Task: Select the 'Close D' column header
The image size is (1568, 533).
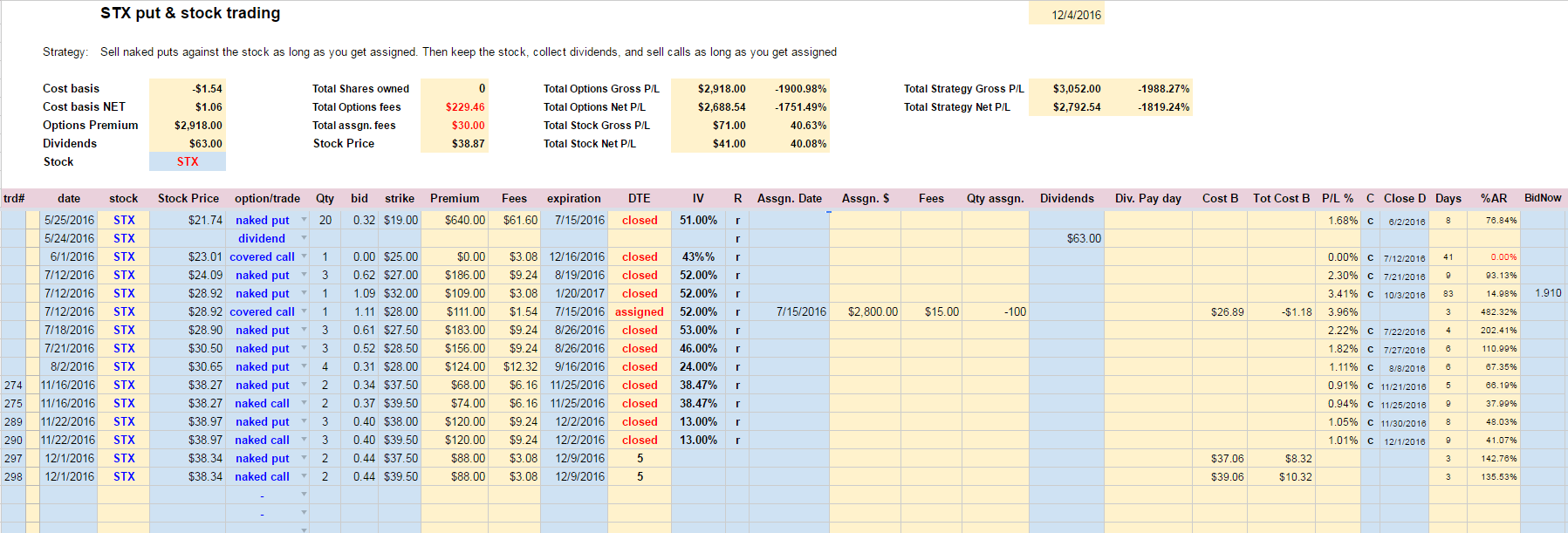Action: pyautogui.click(x=1405, y=198)
